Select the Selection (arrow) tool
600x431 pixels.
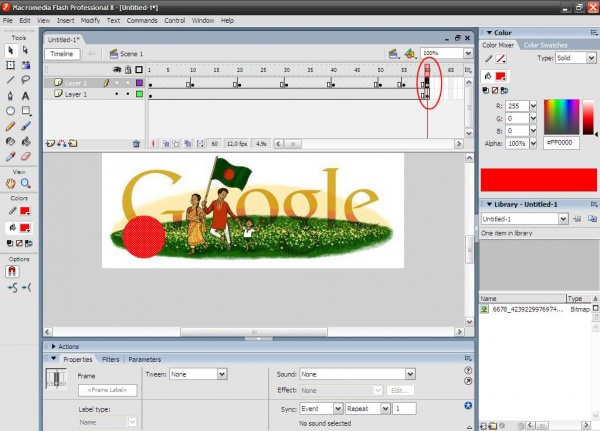coord(10,50)
